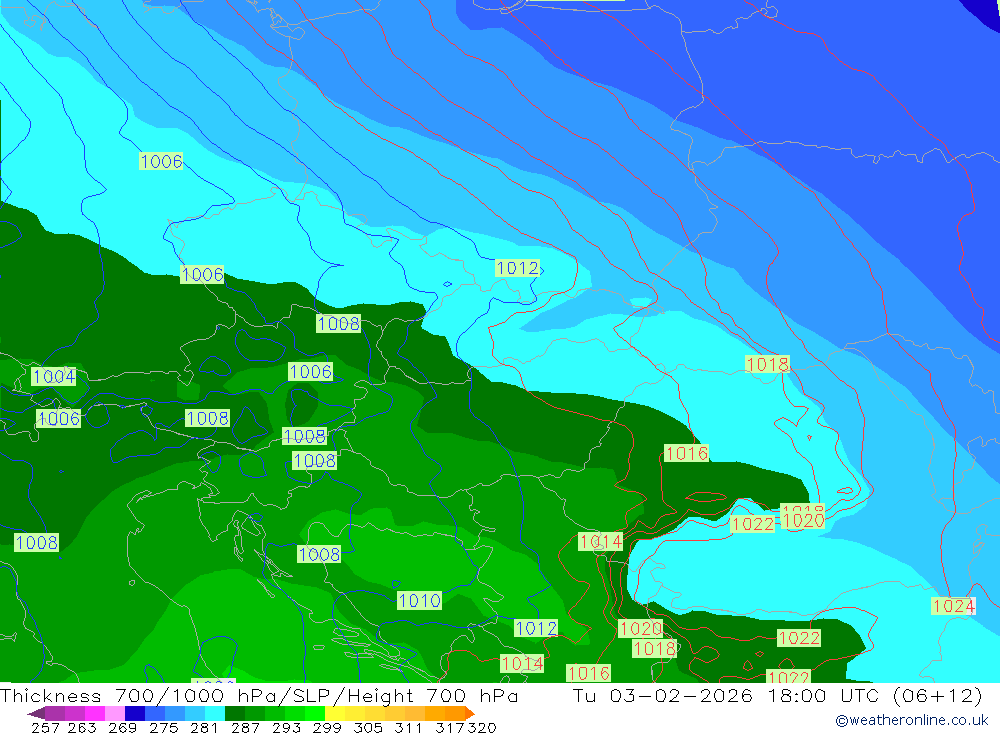
Task: Click the dark blue swatch in the thickness legend
Action: (135, 713)
